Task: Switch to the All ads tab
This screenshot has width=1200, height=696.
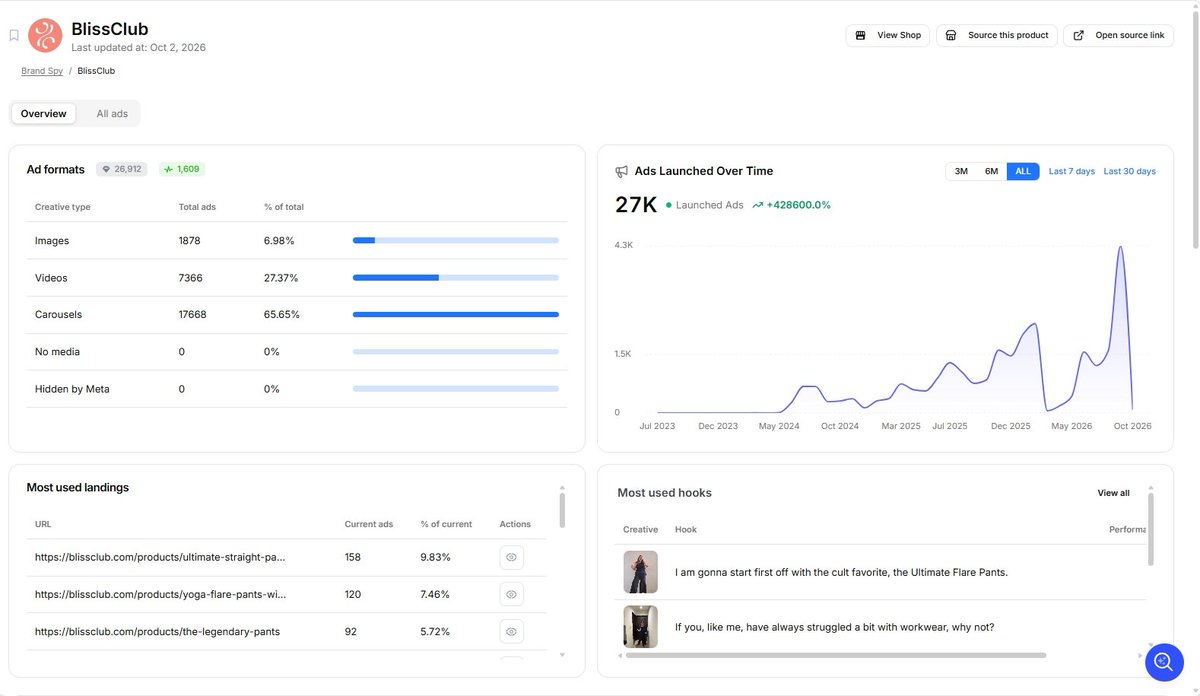Action: (x=112, y=114)
